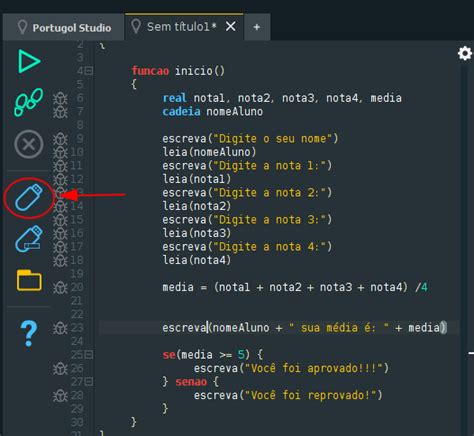474x436 pixels.
Task: Click the 'cadeia' keyword on line 7
Action: click(181, 111)
